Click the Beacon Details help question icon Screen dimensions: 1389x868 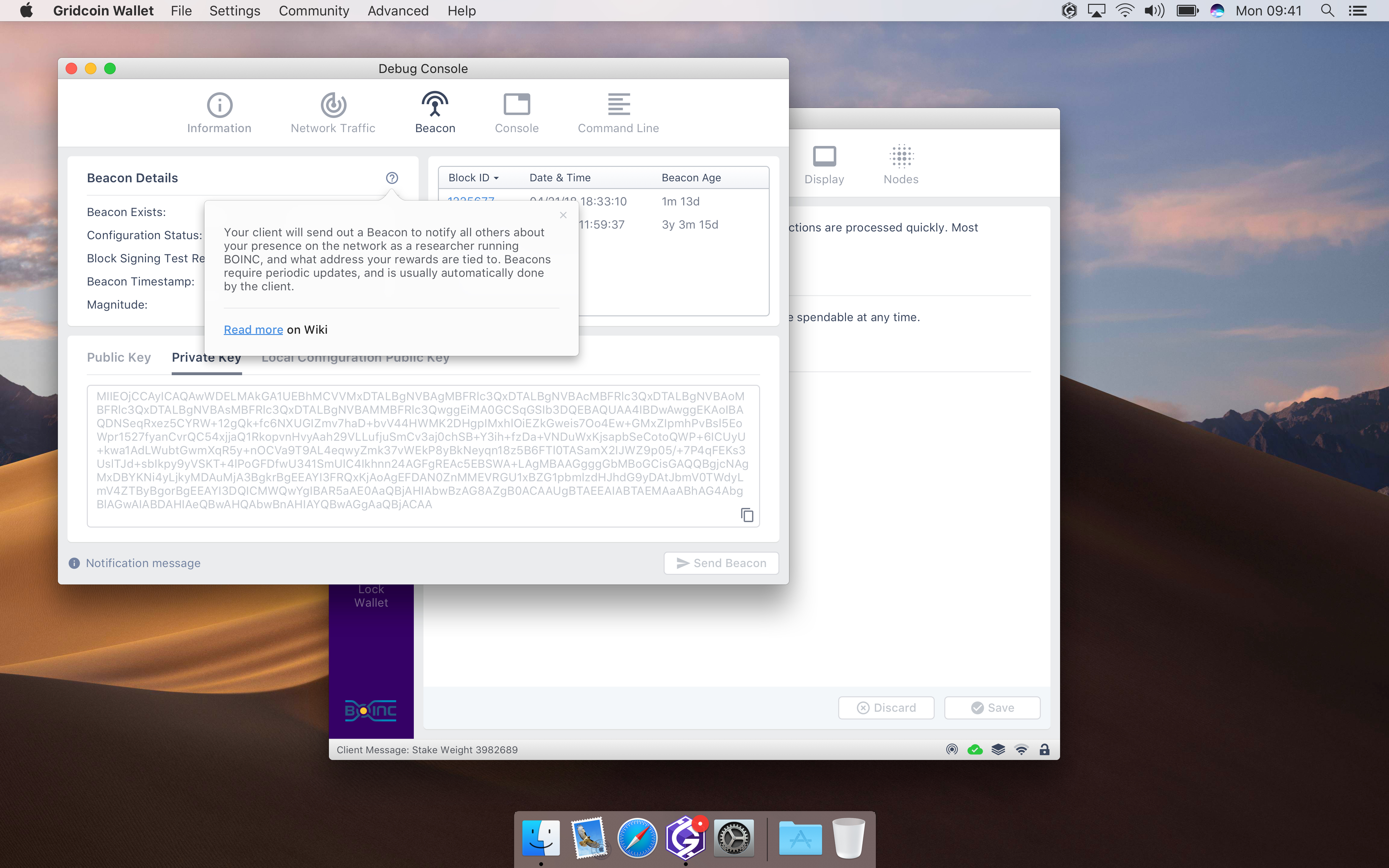(392, 178)
